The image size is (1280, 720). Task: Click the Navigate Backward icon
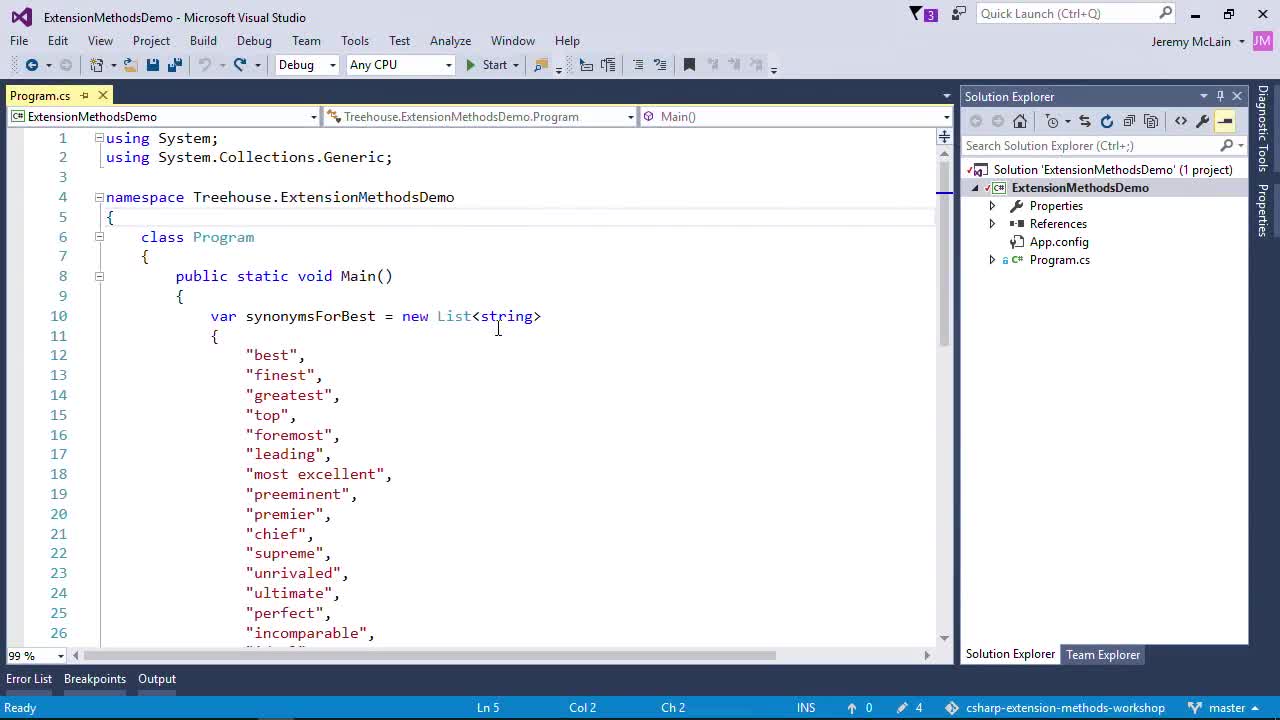point(31,65)
